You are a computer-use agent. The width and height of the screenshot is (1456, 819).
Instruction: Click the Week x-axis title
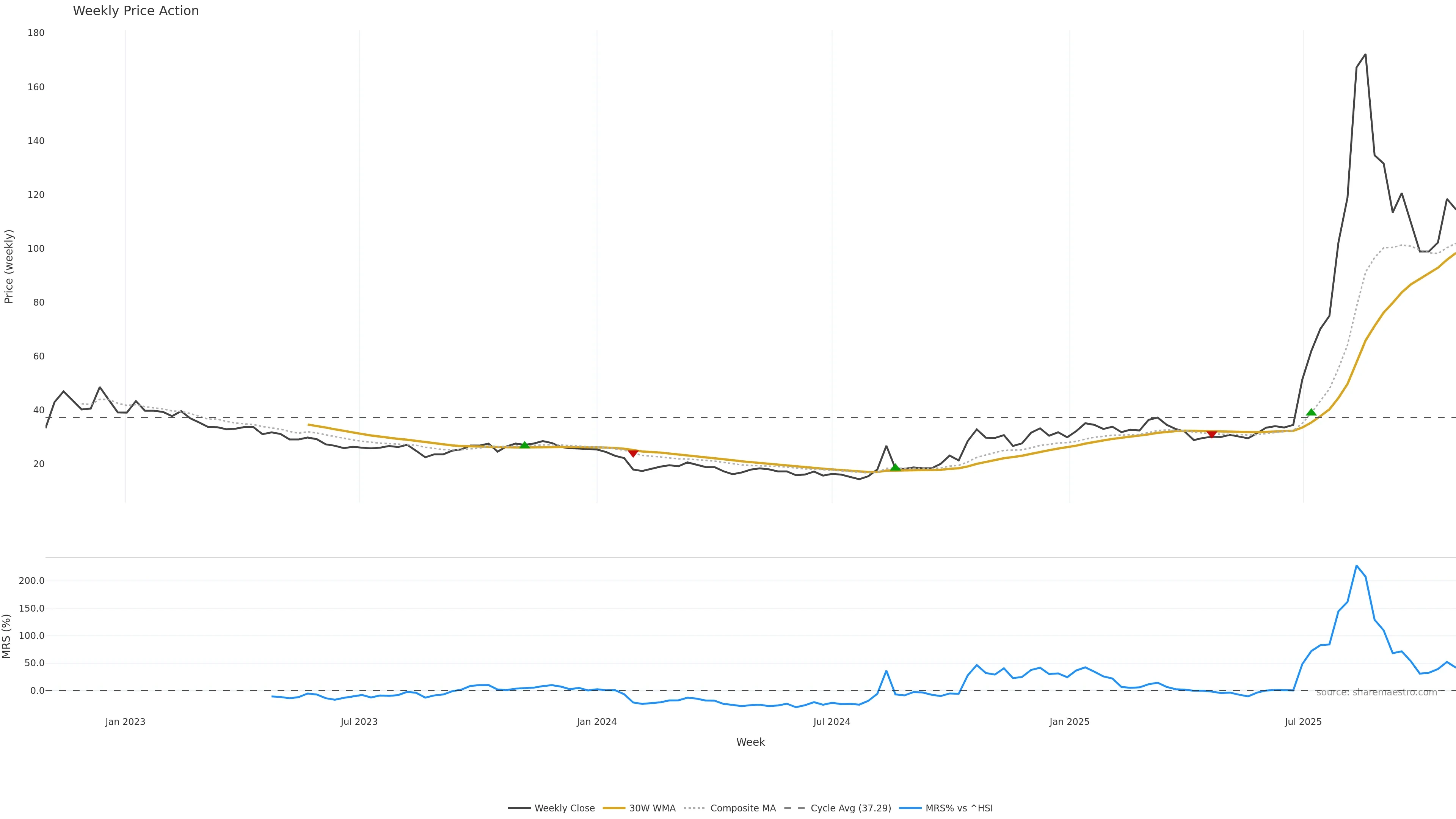(x=750, y=742)
